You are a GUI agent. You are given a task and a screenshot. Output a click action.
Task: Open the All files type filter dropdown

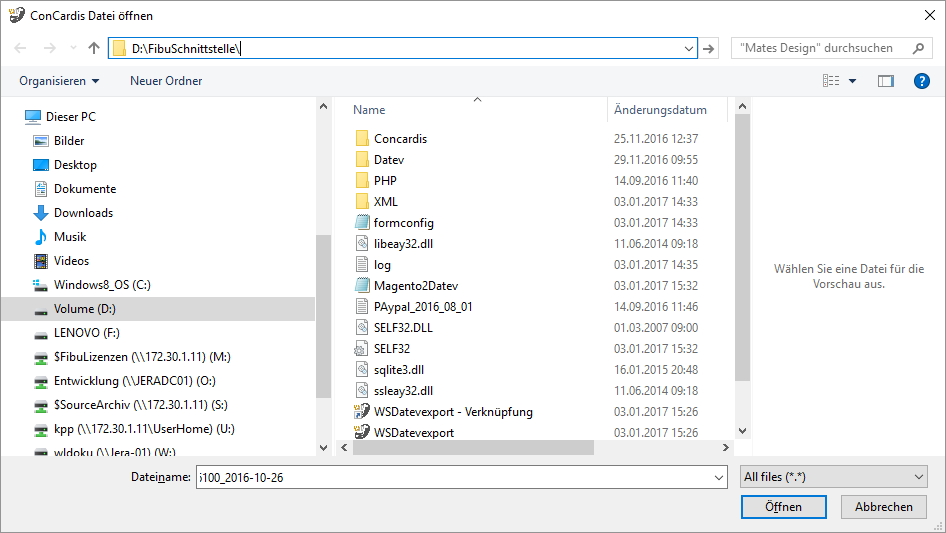point(832,478)
